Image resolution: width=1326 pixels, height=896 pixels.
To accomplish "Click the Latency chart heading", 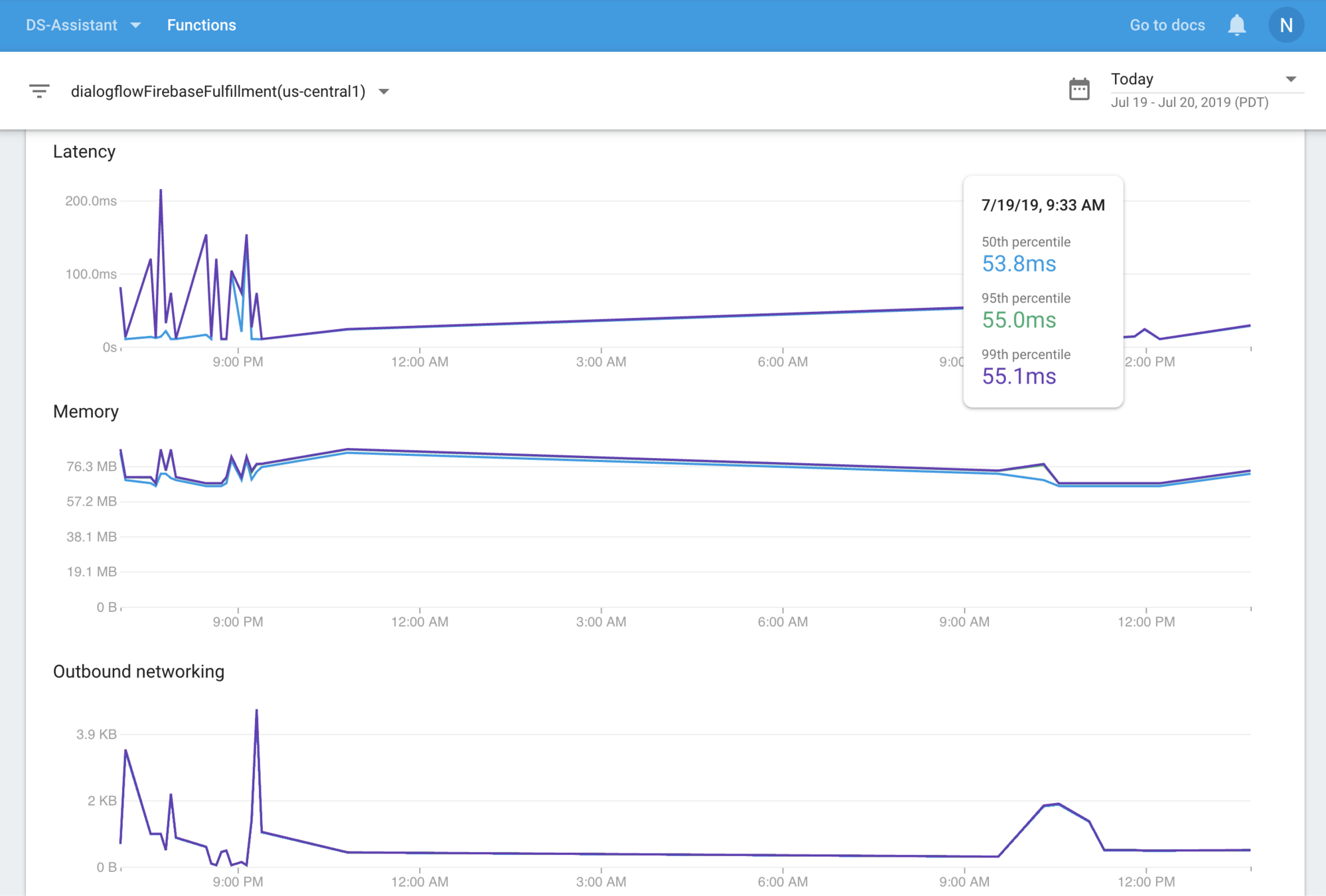I will (84, 151).
